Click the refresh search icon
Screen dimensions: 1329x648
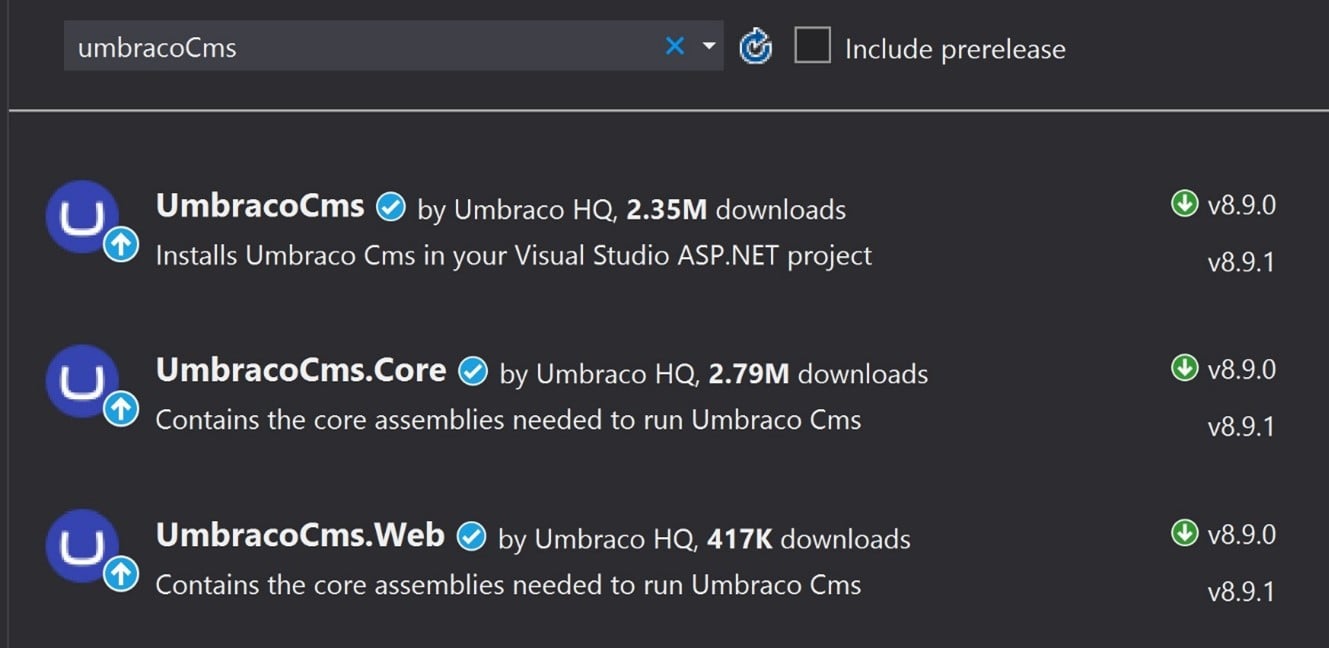[757, 45]
